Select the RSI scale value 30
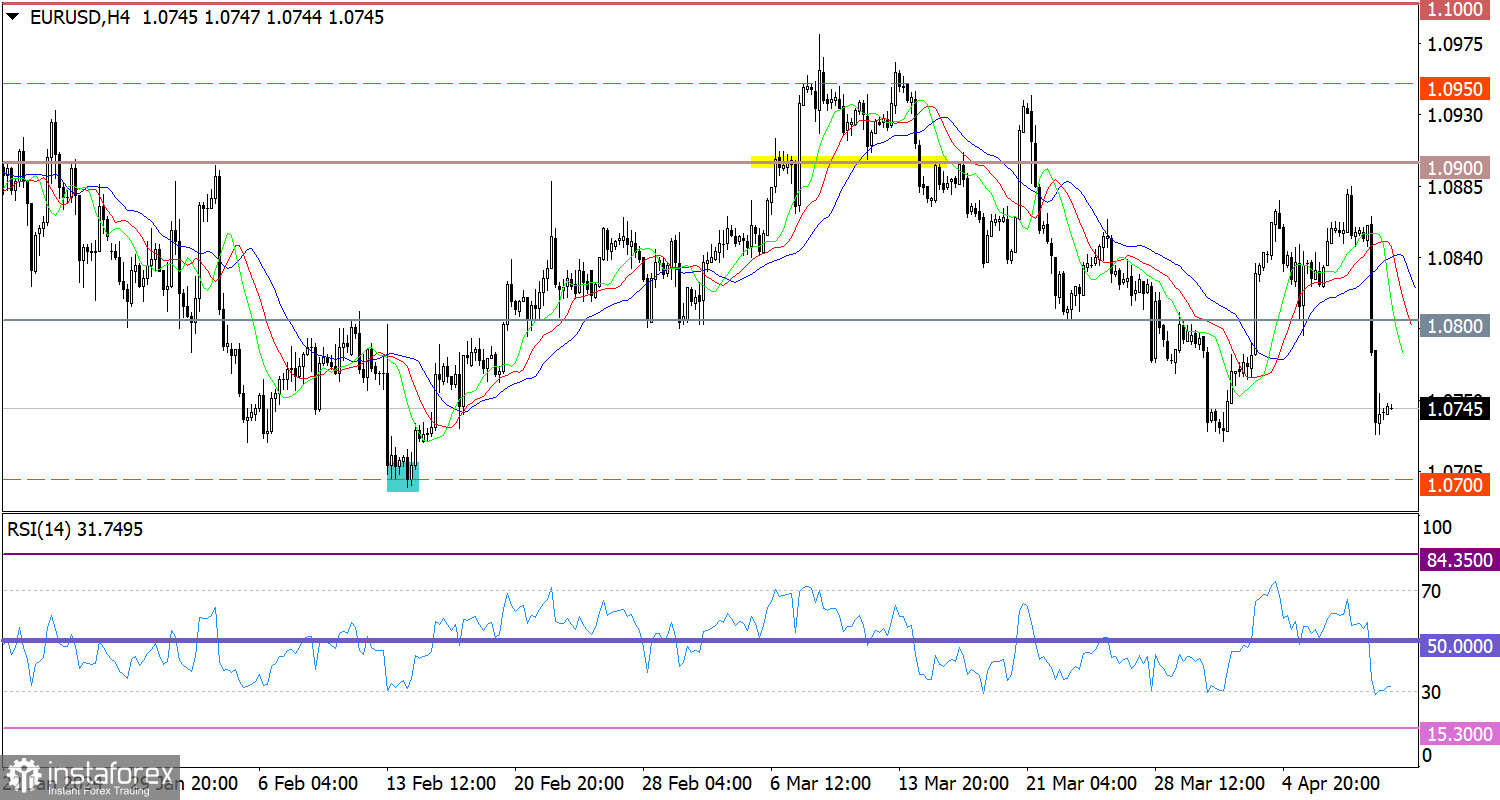This screenshot has width=1500, height=800. pyautogui.click(x=1432, y=692)
